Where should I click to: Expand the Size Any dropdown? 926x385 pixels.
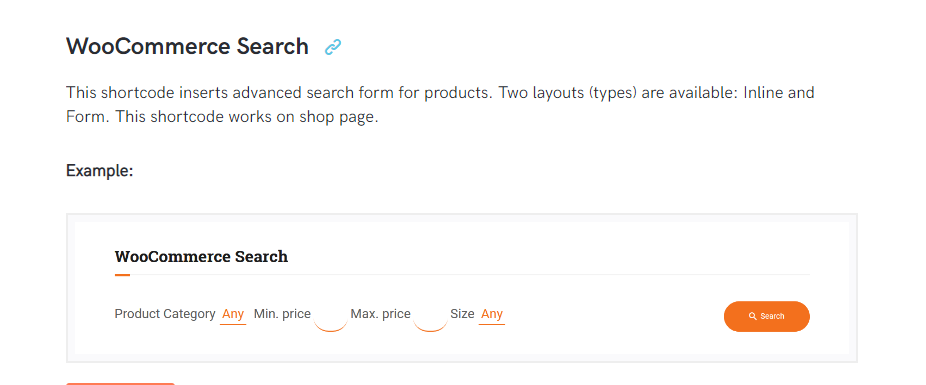click(x=491, y=315)
